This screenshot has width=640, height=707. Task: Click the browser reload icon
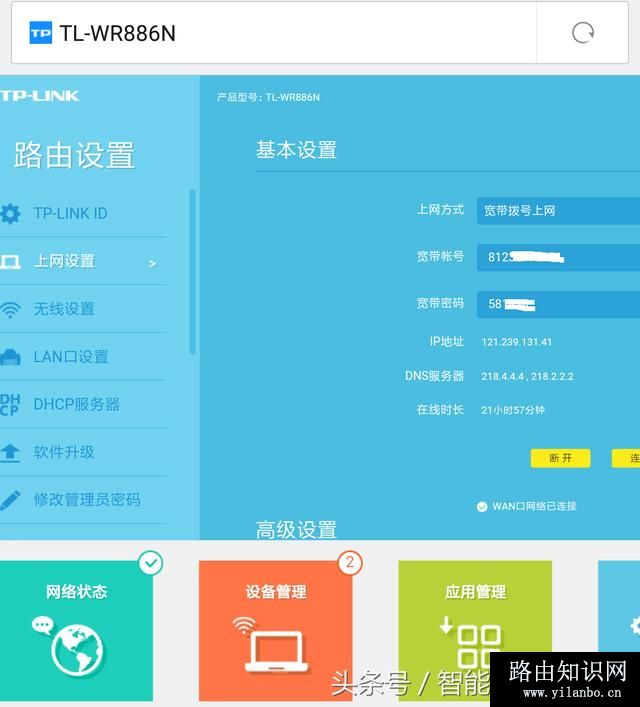pyautogui.click(x=583, y=33)
